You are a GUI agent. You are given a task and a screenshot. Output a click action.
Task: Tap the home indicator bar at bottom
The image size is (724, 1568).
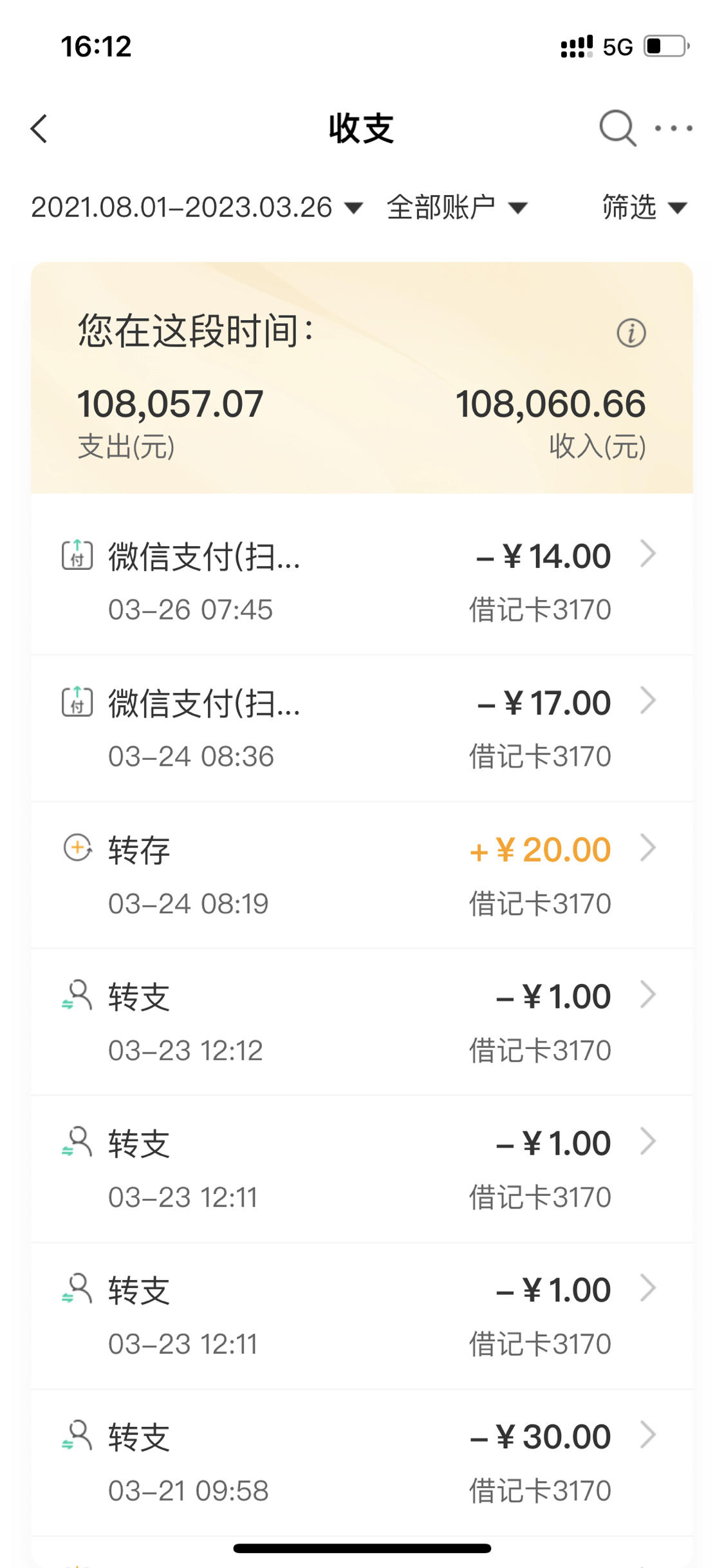(362, 1548)
